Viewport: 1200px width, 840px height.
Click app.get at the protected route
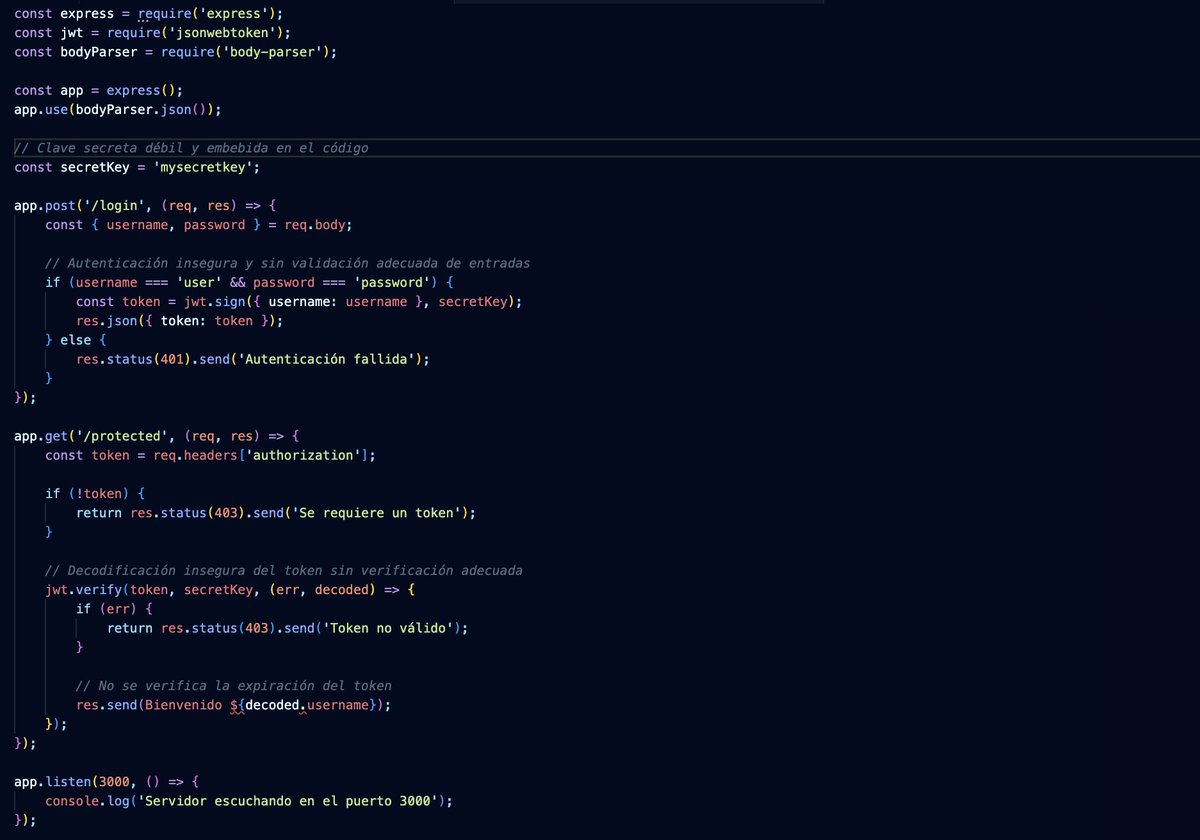(41, 436)
